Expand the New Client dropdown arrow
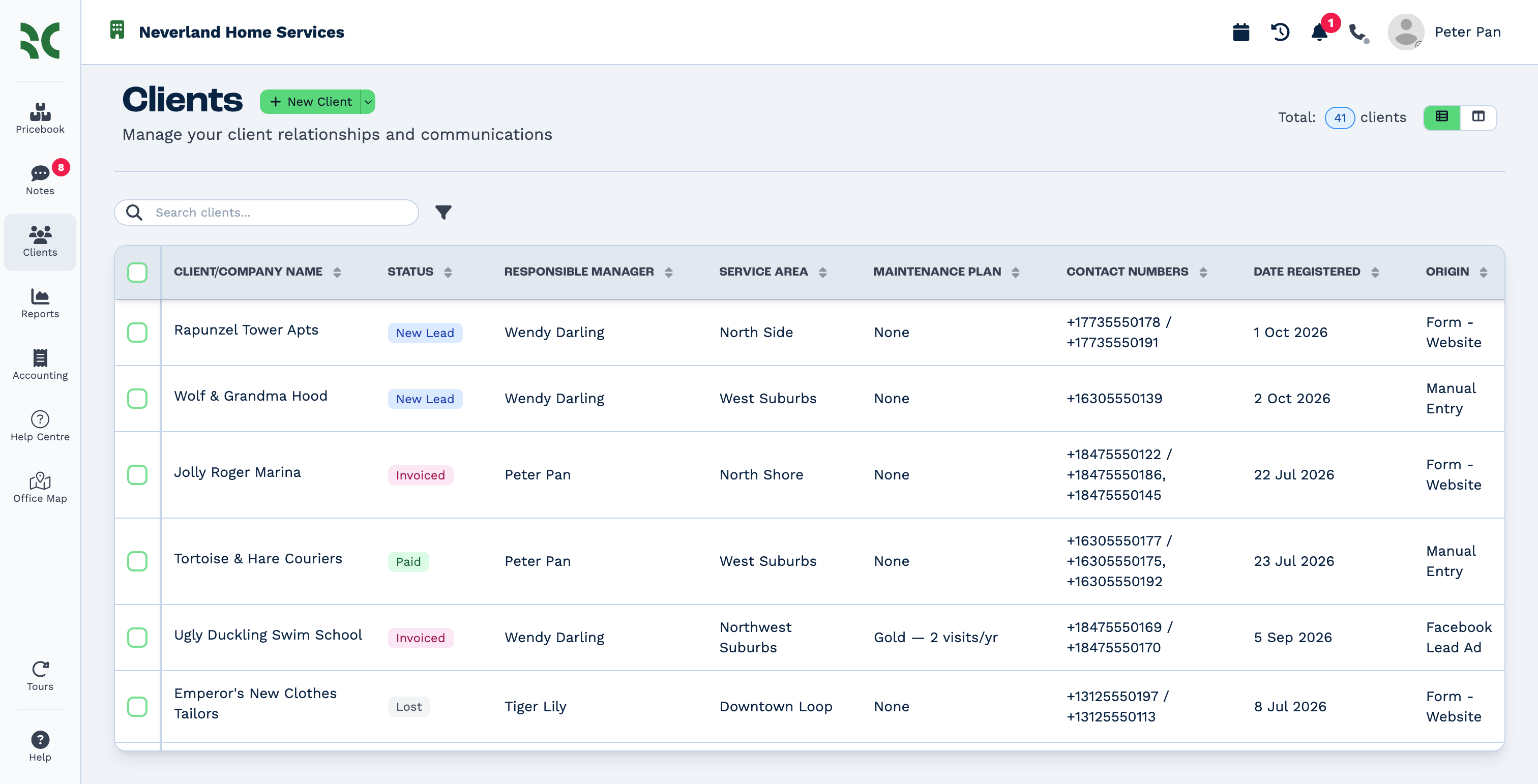The height and width of the screenshot is (784, 1538). (368, 102)
